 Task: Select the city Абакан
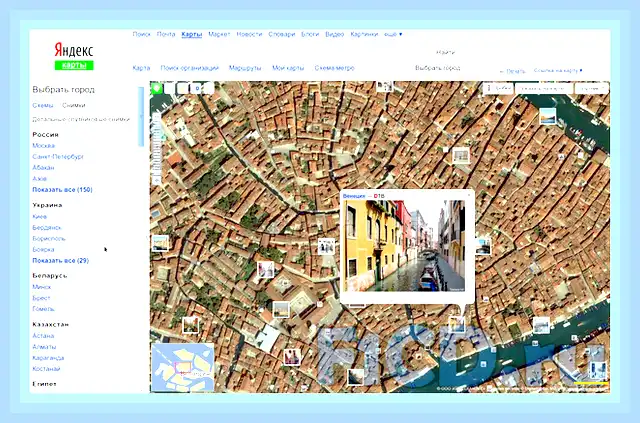coord(43,167)
